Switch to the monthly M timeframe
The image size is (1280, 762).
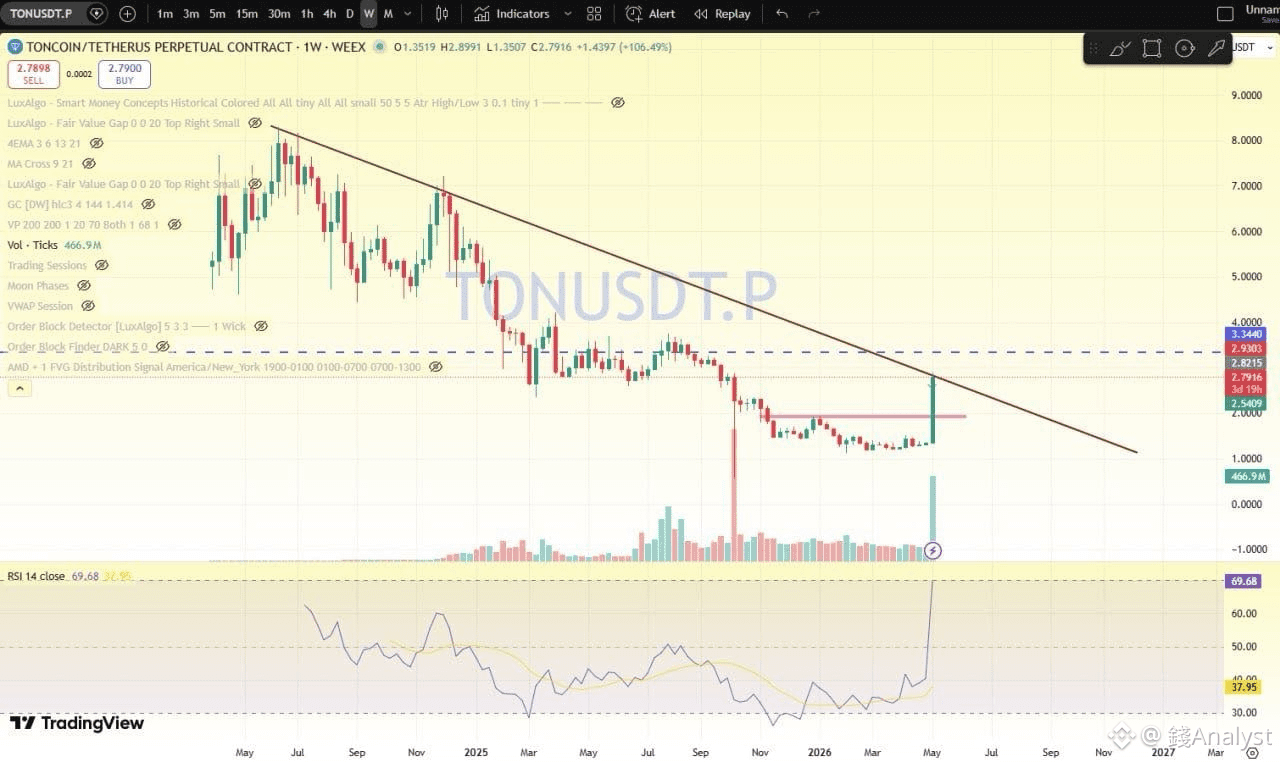(x=388, y=14)
